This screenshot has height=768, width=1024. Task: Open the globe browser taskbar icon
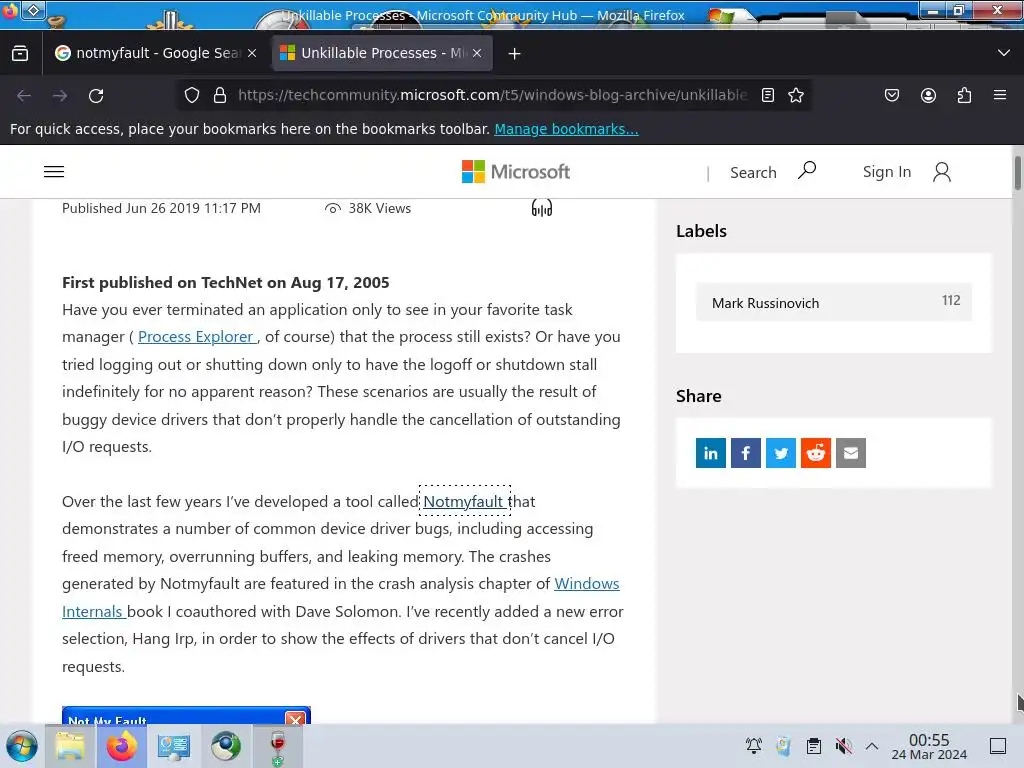pos(226,746)
